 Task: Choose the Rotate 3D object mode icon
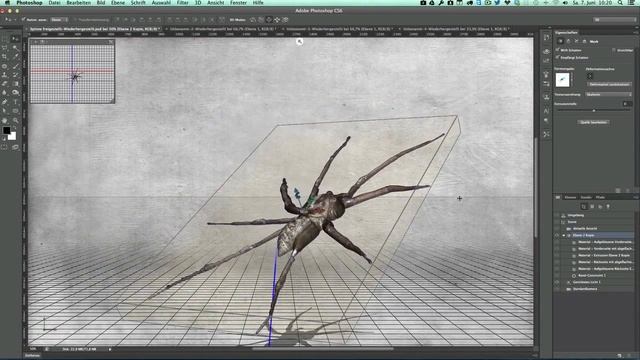253,19
